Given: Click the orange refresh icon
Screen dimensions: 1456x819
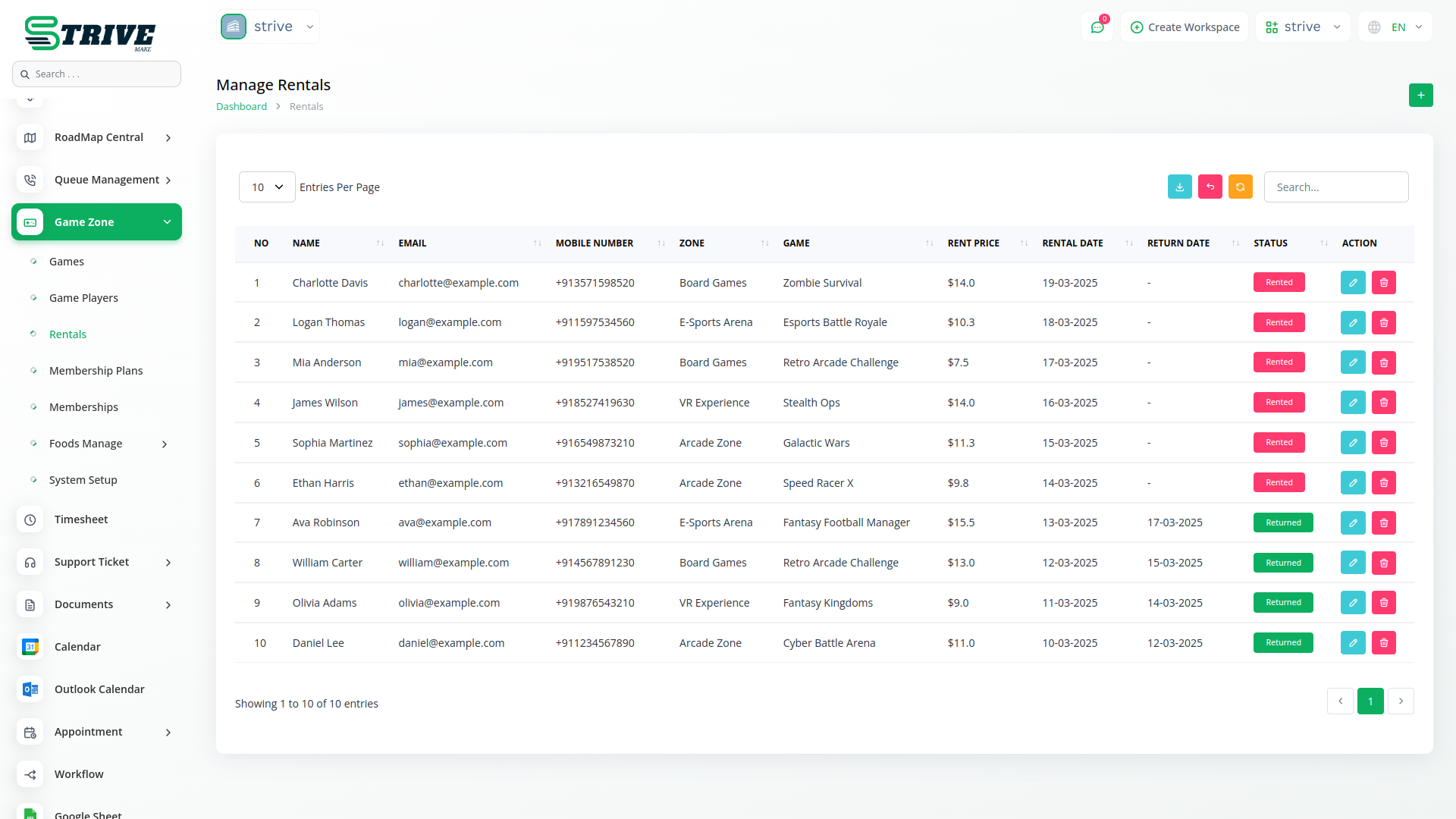Looking at the screenshot, I should click(x=1240, y=187).
